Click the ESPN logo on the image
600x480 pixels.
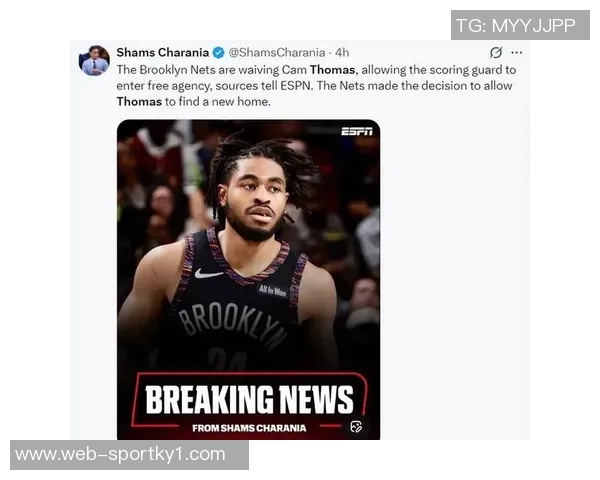pyautogui.click(x=357, y=132)
